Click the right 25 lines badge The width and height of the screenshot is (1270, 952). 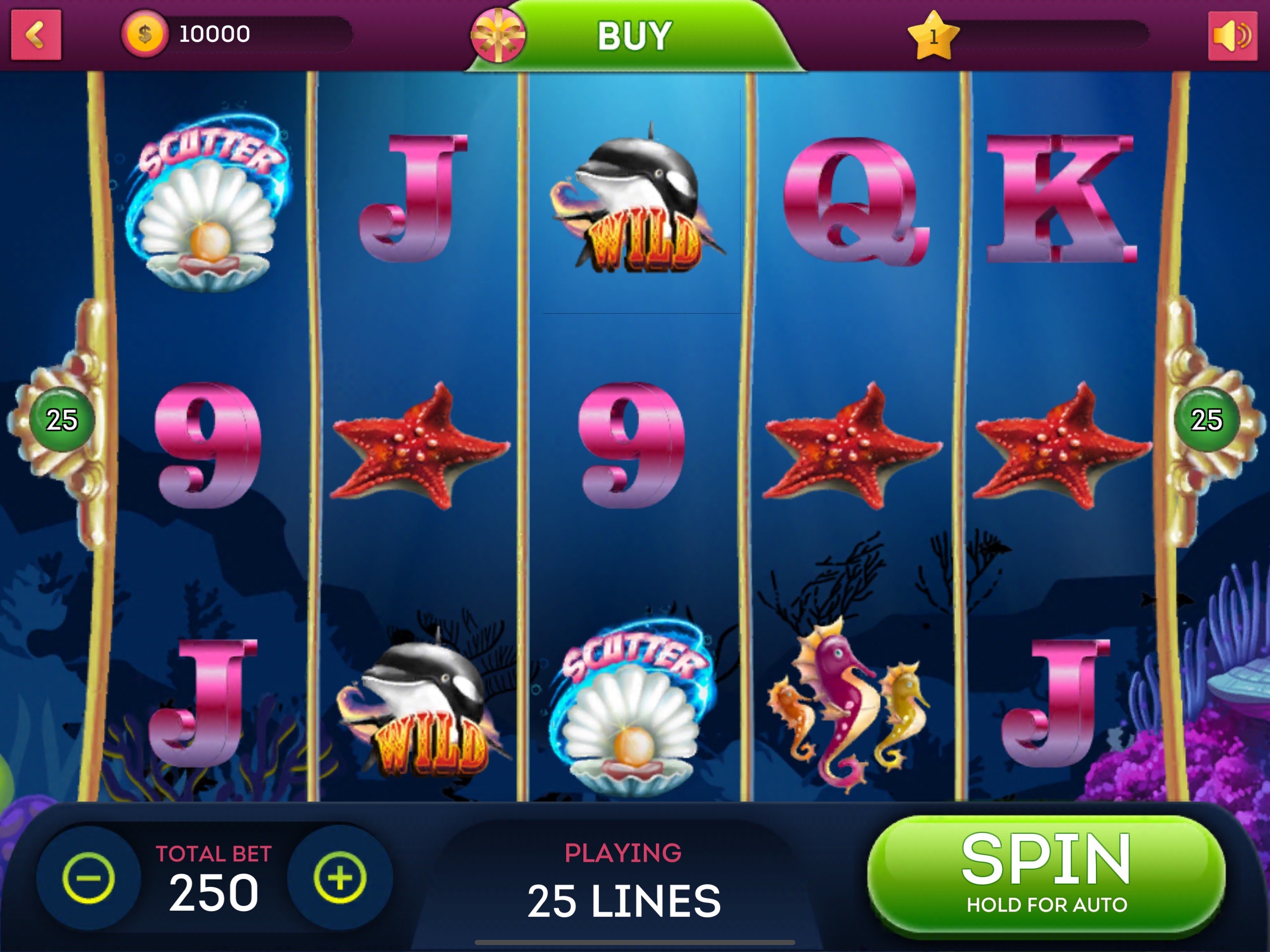coord(1207,420)
